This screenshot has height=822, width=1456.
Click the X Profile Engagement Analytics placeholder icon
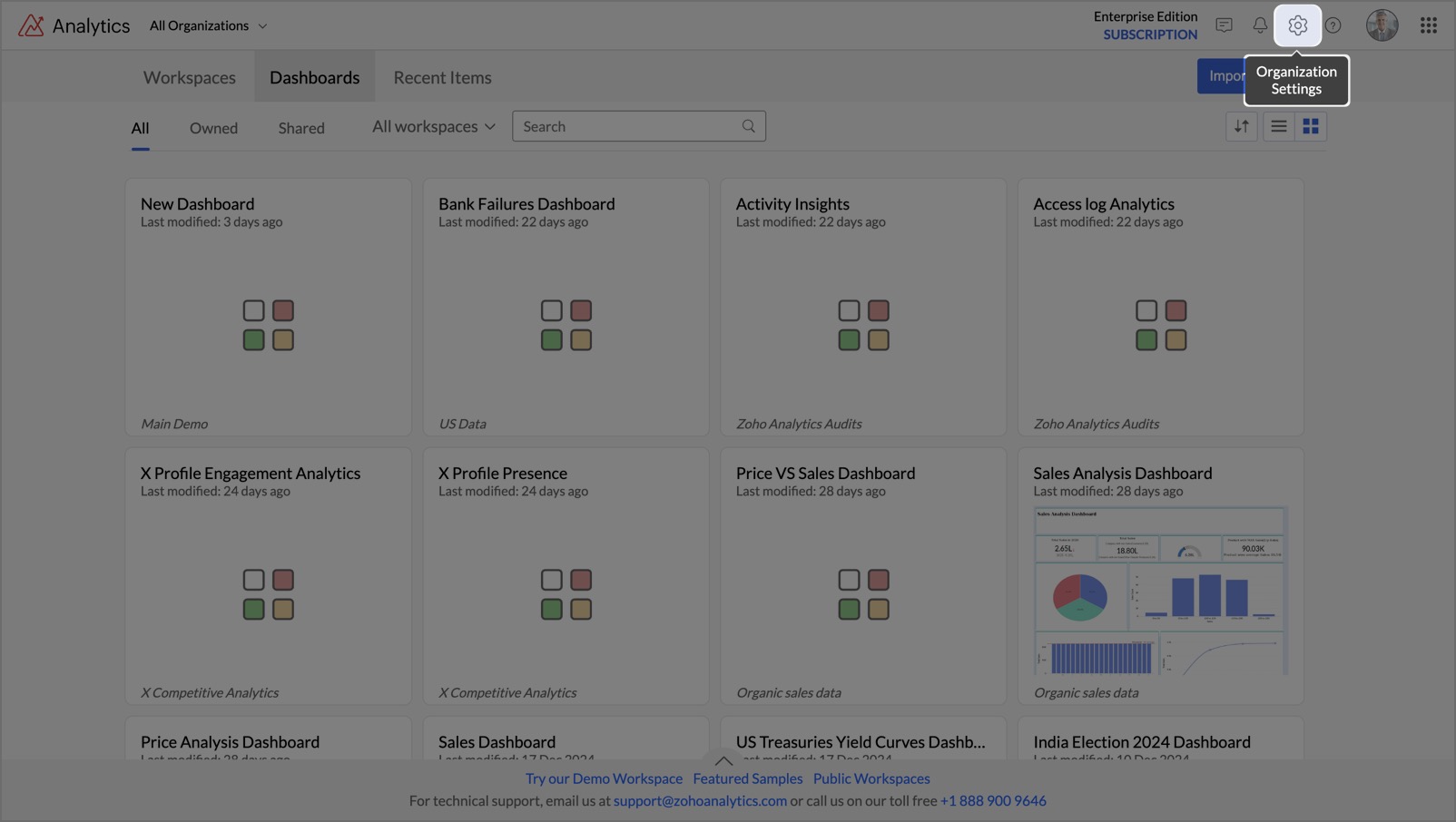click(269, 594)
